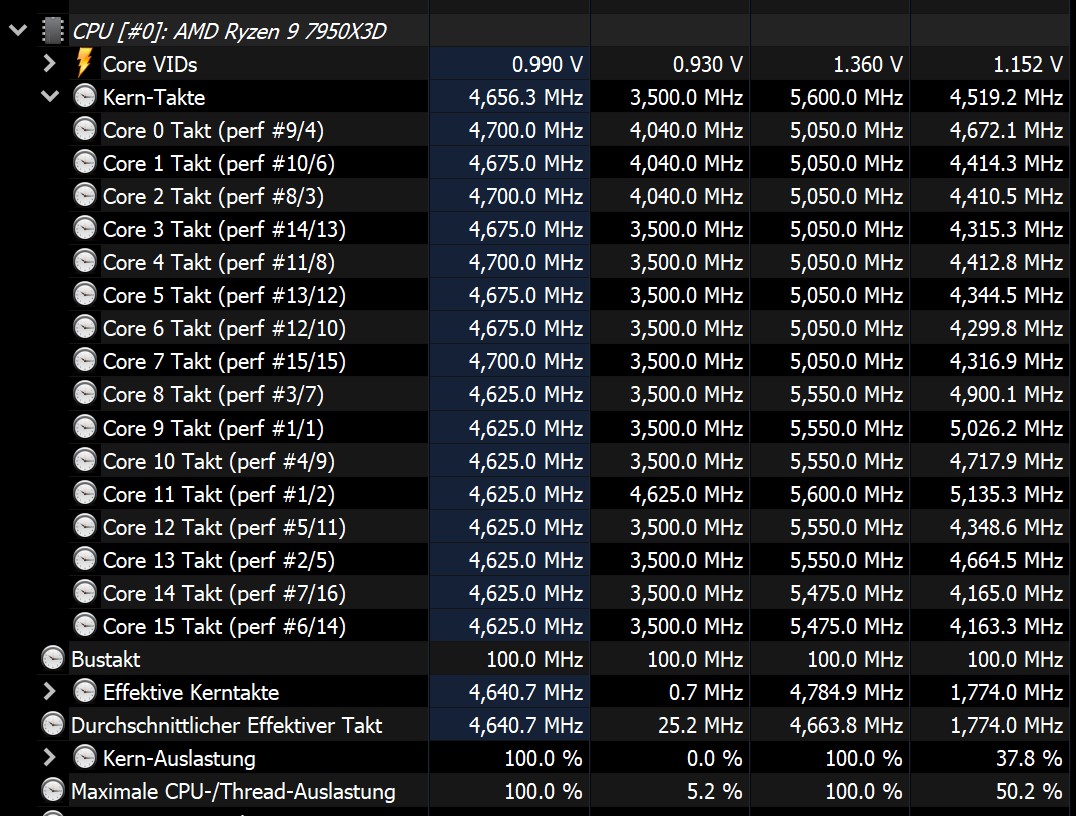Collapse the CPU [#0] AMD Ryzen 9 7950X3D section
The height and width of the screenshot is (816, 1076).
coord(18,30)
